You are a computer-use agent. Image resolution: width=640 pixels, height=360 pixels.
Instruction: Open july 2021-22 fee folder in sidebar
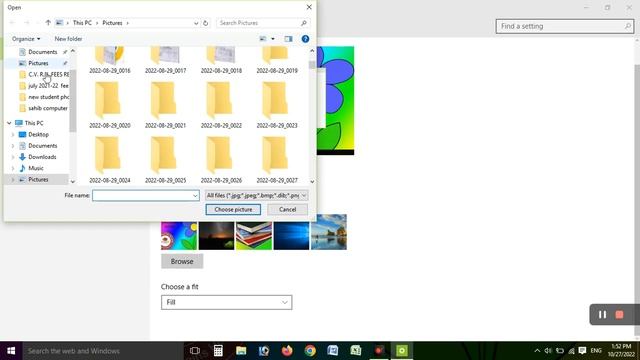[44, 86]
